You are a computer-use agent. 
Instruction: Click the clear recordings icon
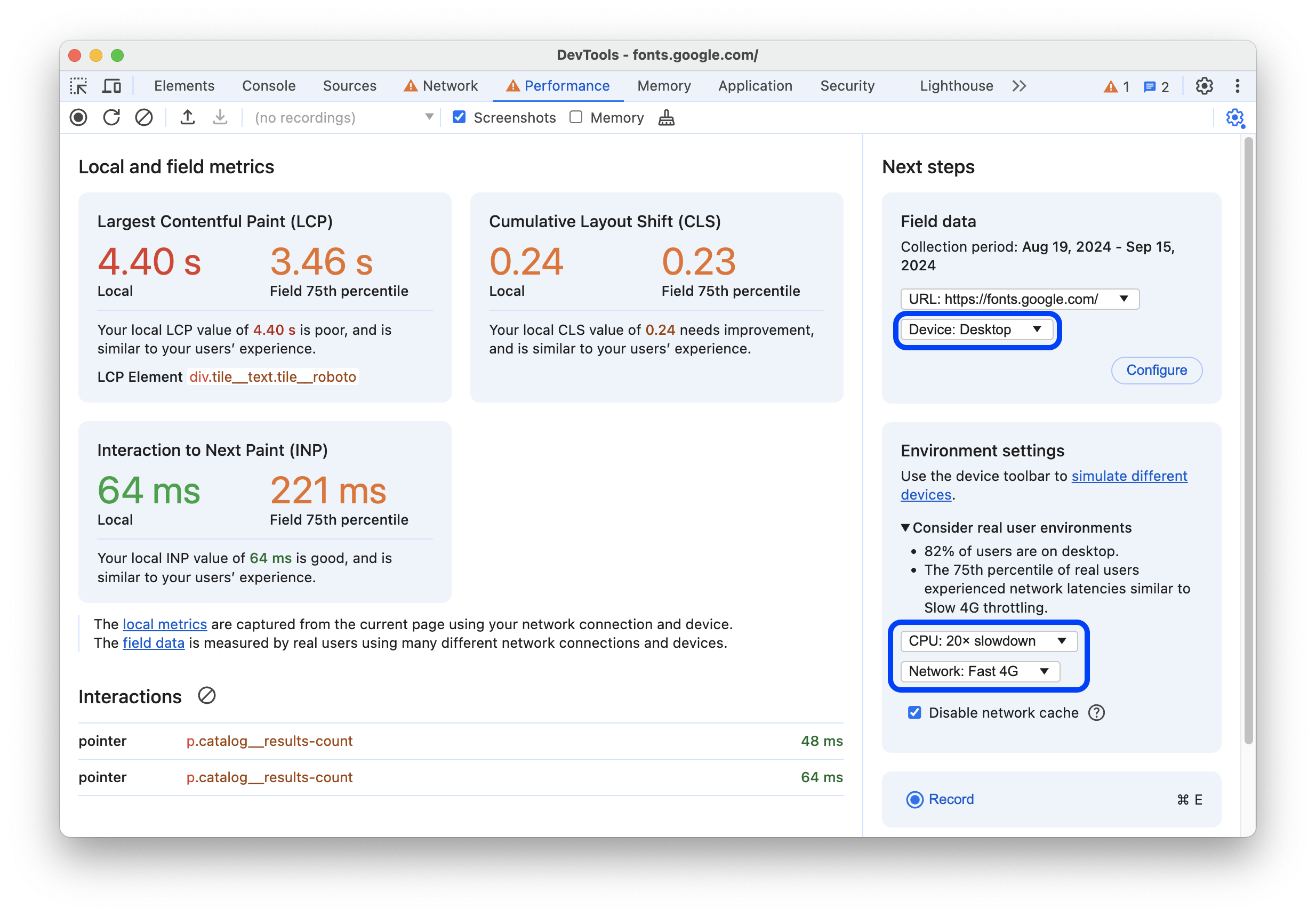145,119
